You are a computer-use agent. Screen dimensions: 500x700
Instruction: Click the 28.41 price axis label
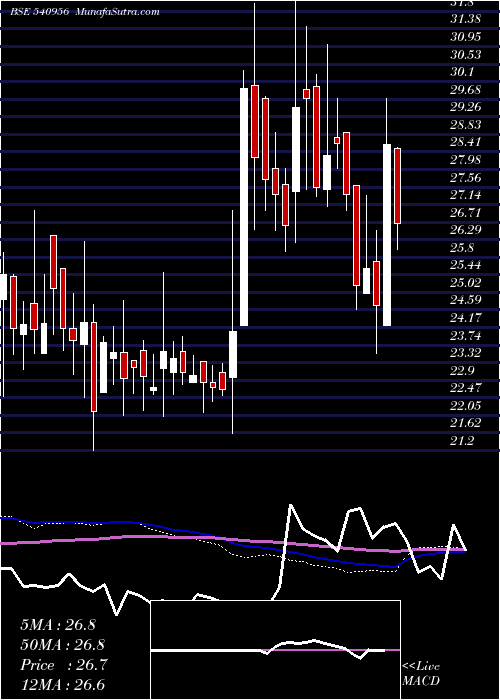(466, 142)
